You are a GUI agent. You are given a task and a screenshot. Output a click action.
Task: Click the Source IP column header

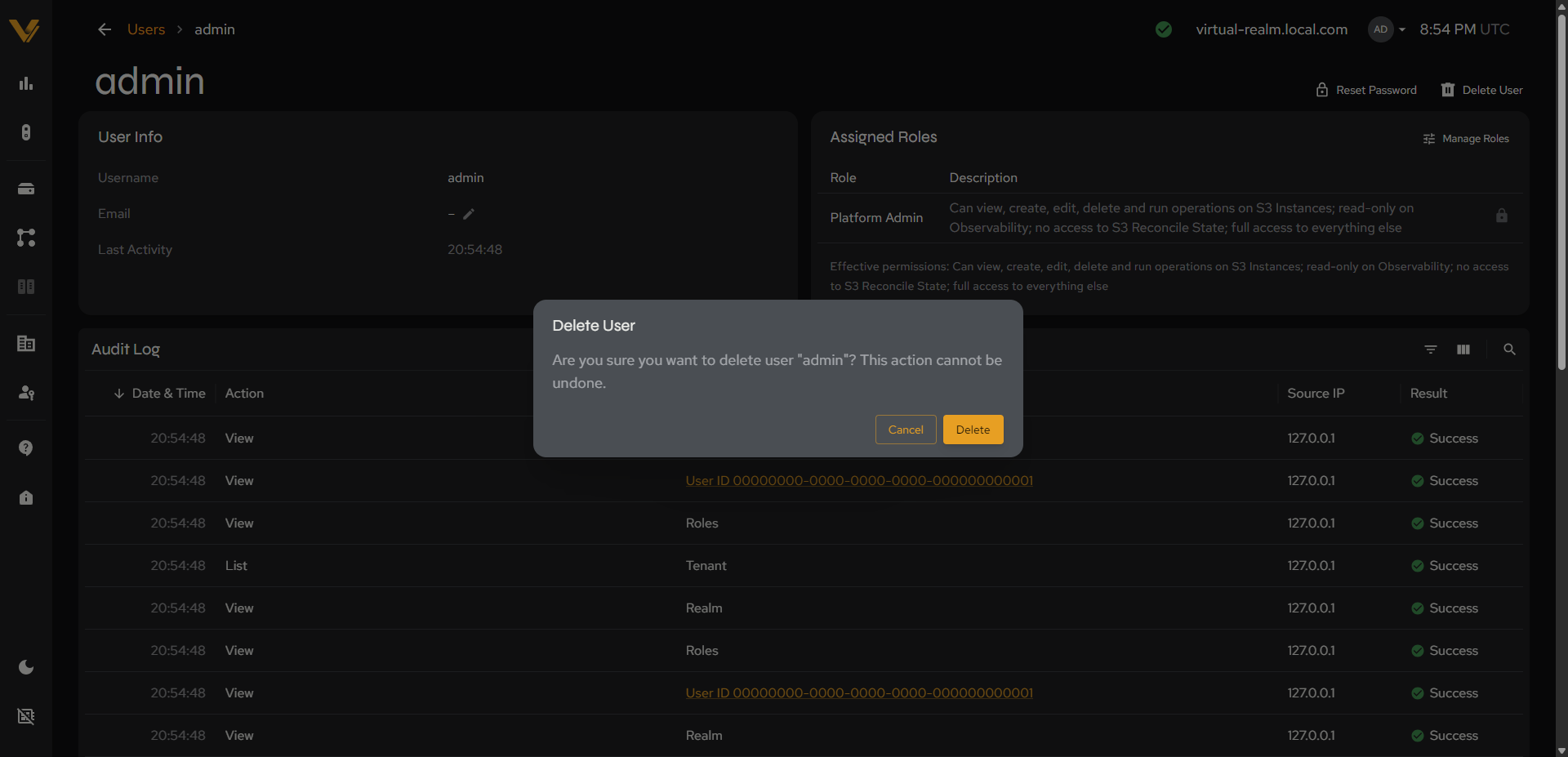[1316, 394]
